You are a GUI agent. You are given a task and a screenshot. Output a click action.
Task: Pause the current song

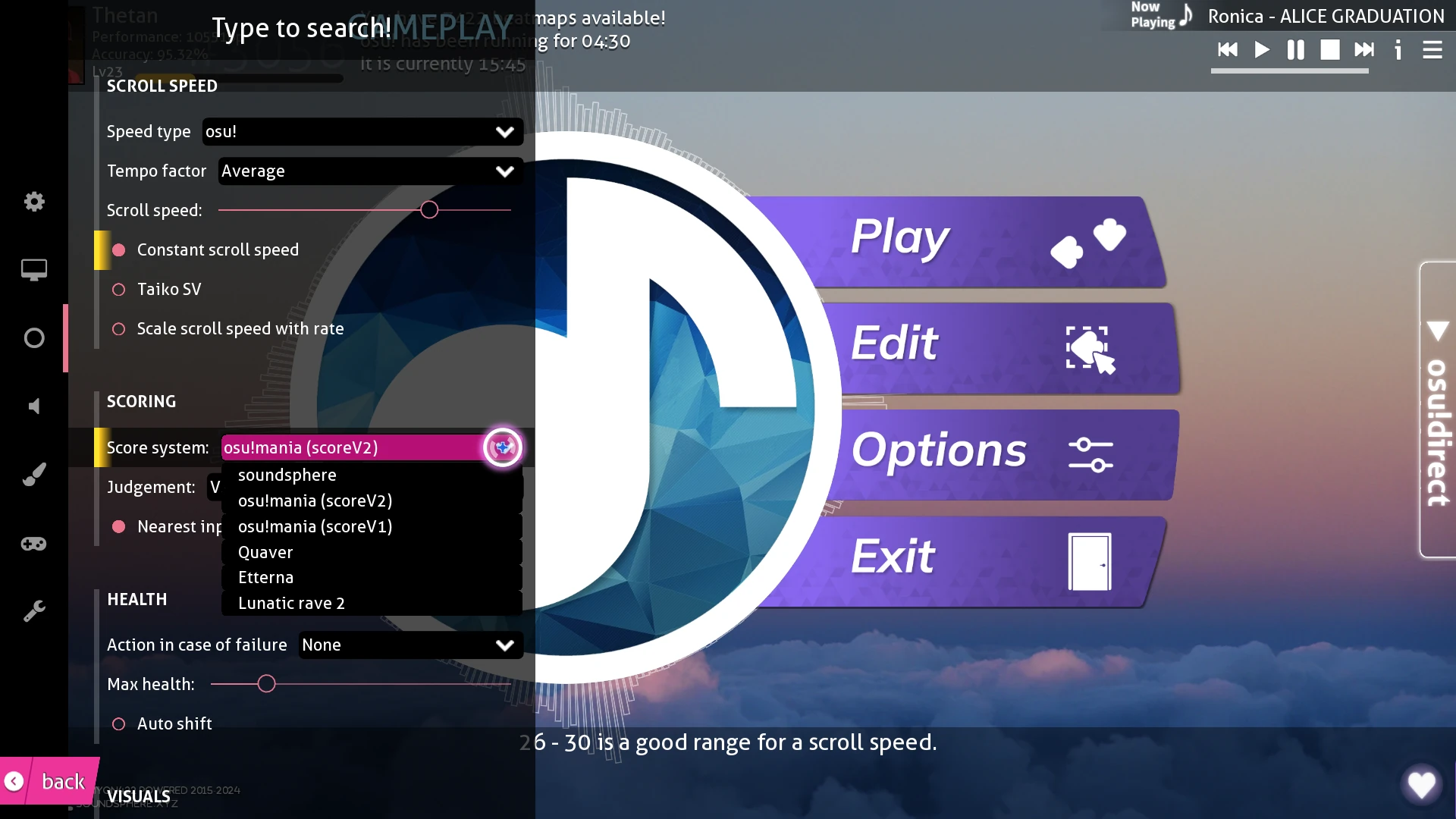[1296, 50]
